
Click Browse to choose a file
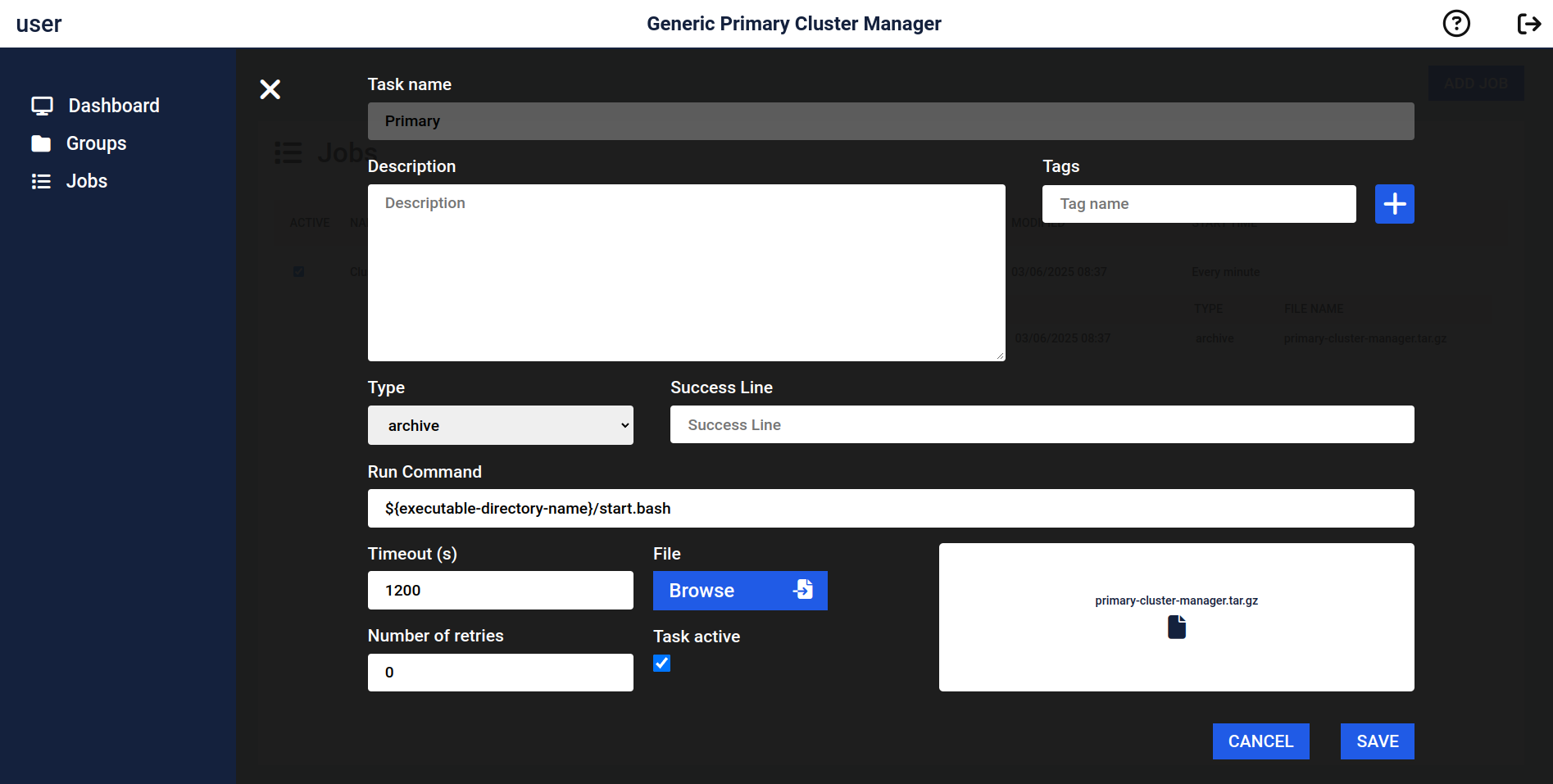pyautogui.click(x=739, y=591)
